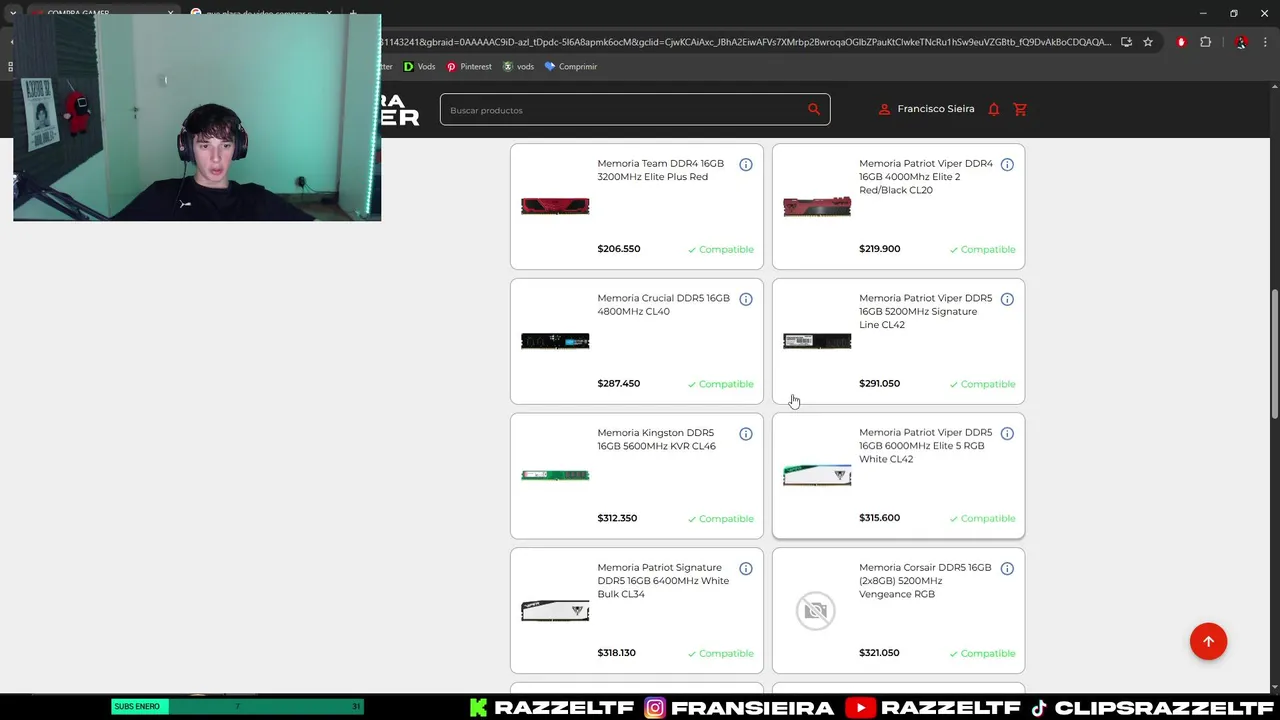1280x720 pixels.
Task: Click the back-to-top arrow button
Action: pyautogui.click(x=1208, y=641)
